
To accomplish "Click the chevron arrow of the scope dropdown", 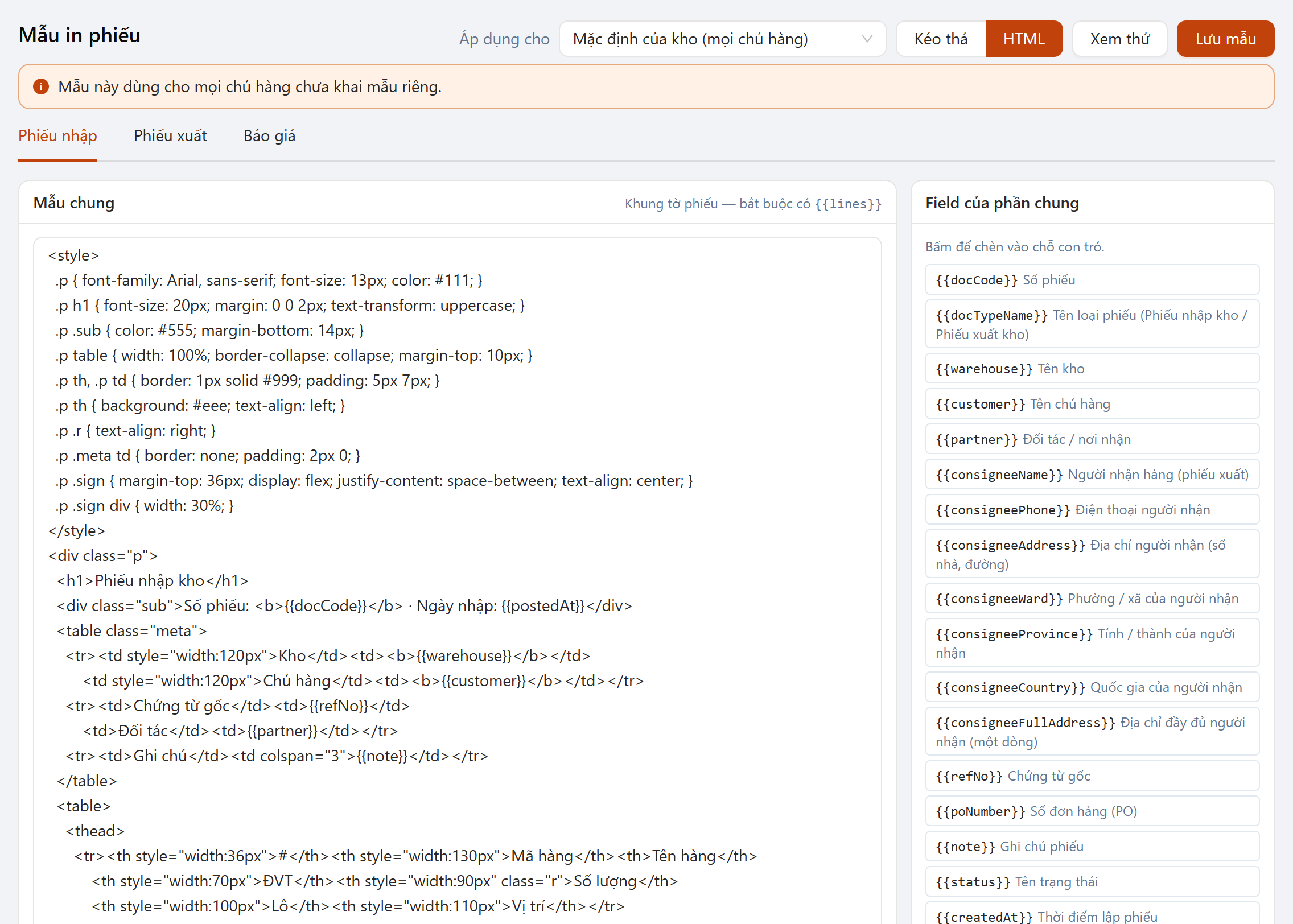I will pyautogui.click(x=867, y=39).
